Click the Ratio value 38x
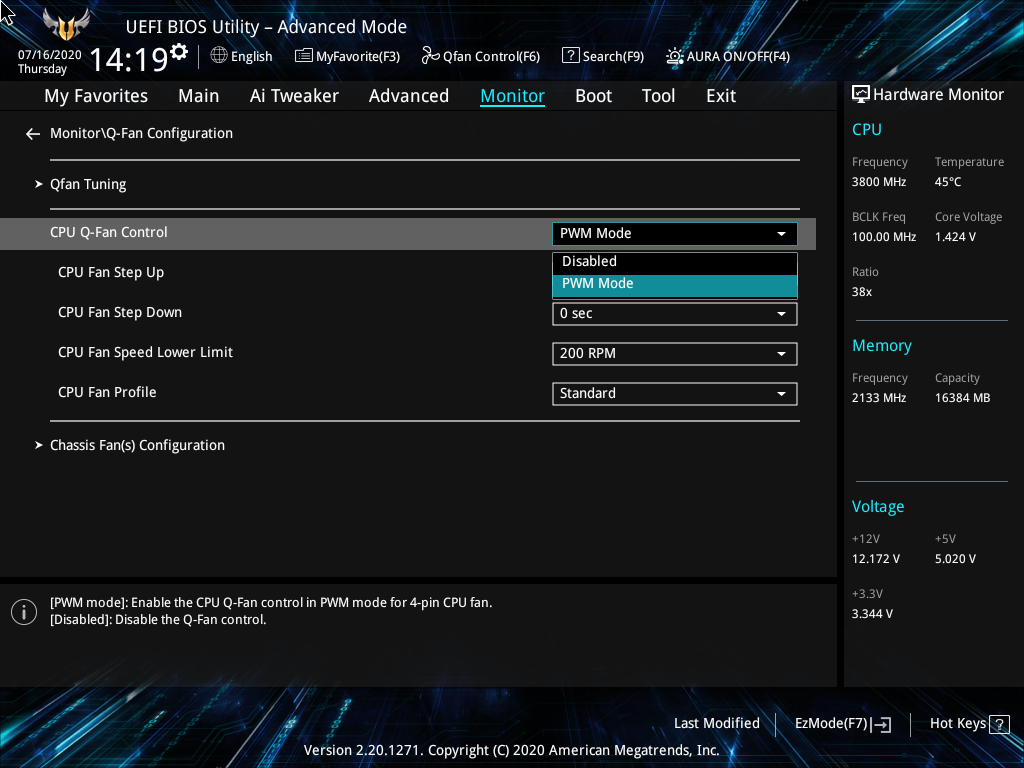Image resolution: width=1024 pixels, height=768 pixels. [x=861, y=292]
